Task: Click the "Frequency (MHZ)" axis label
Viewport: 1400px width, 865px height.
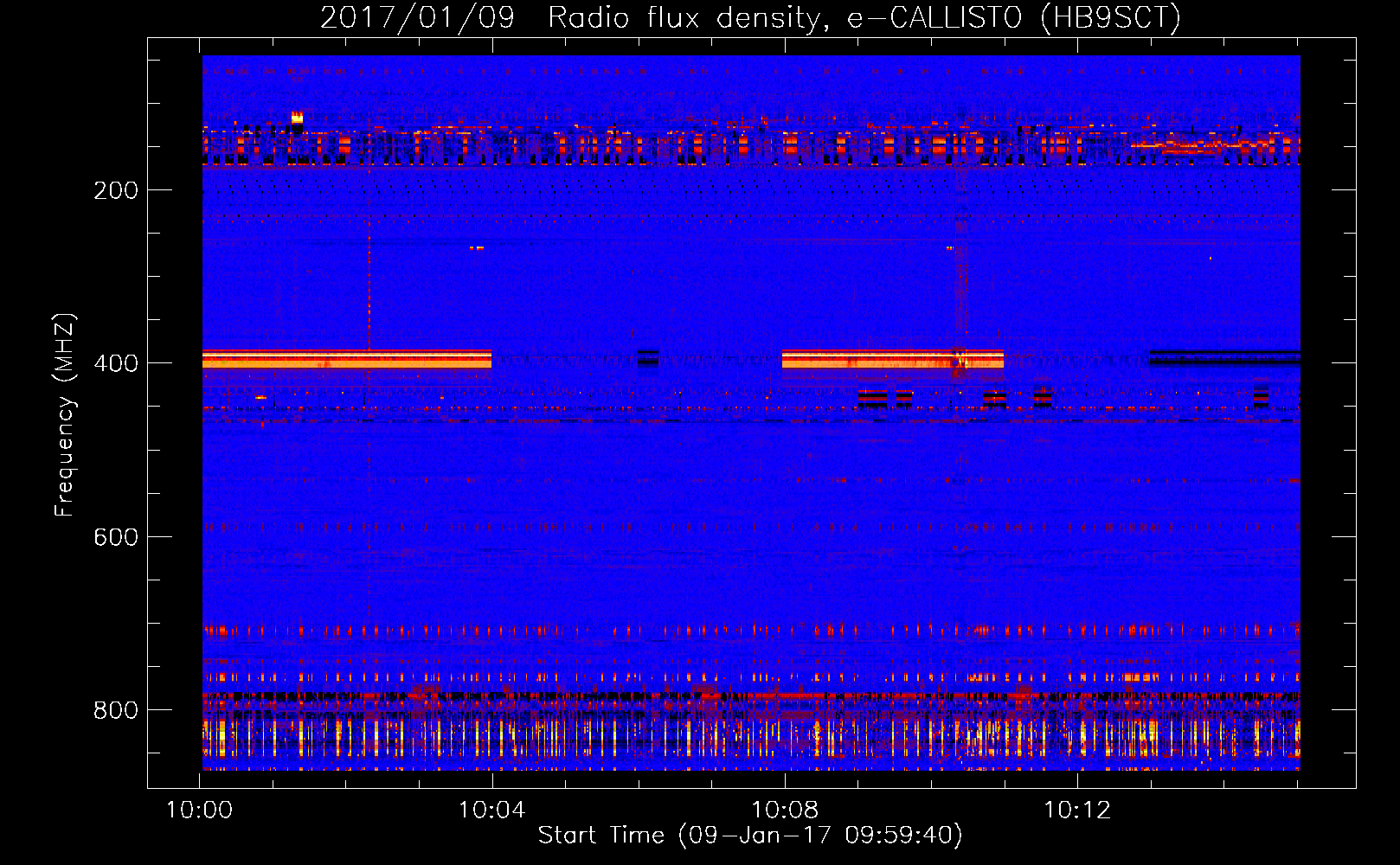Action: (x=65, y=414)
